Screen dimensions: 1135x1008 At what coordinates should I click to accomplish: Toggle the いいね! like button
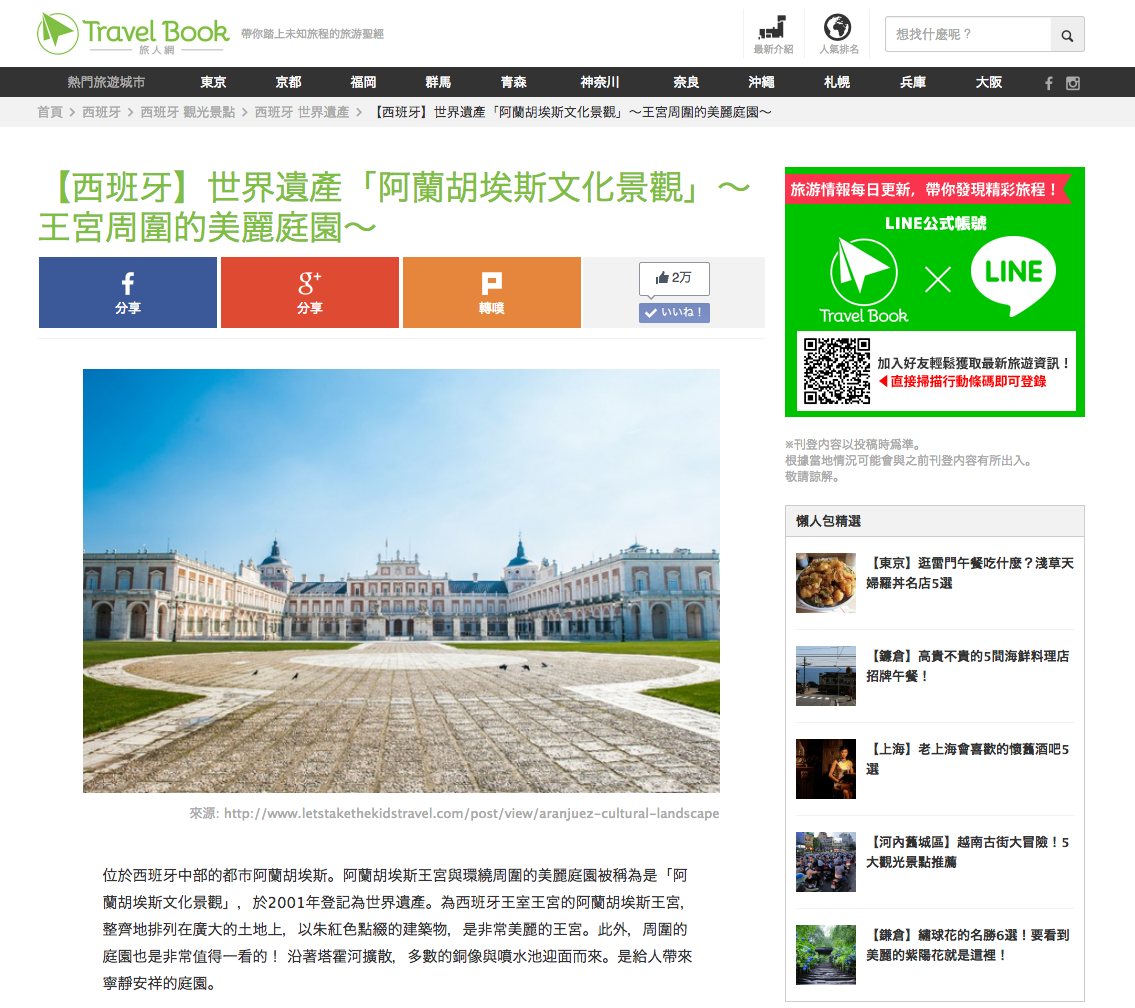(674, 313)
